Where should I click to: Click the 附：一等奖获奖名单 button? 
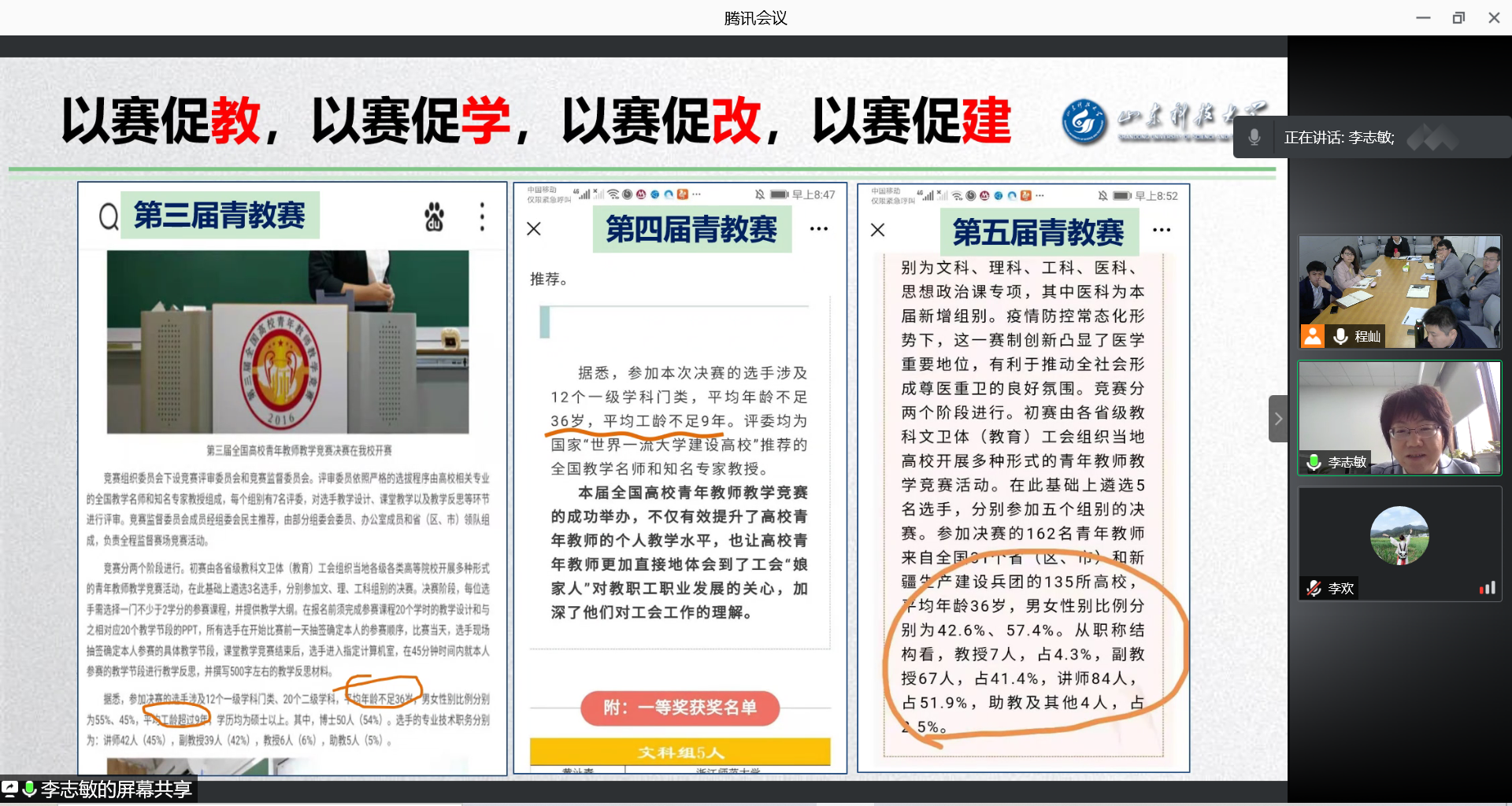[680, 708]
